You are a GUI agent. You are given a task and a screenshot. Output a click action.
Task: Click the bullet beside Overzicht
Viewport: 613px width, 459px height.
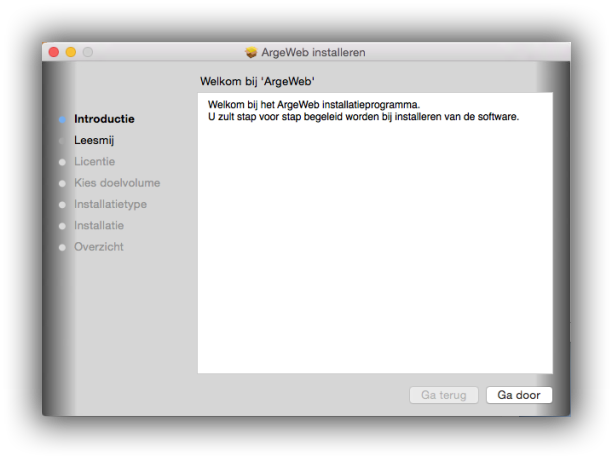(x=62, y=247)
